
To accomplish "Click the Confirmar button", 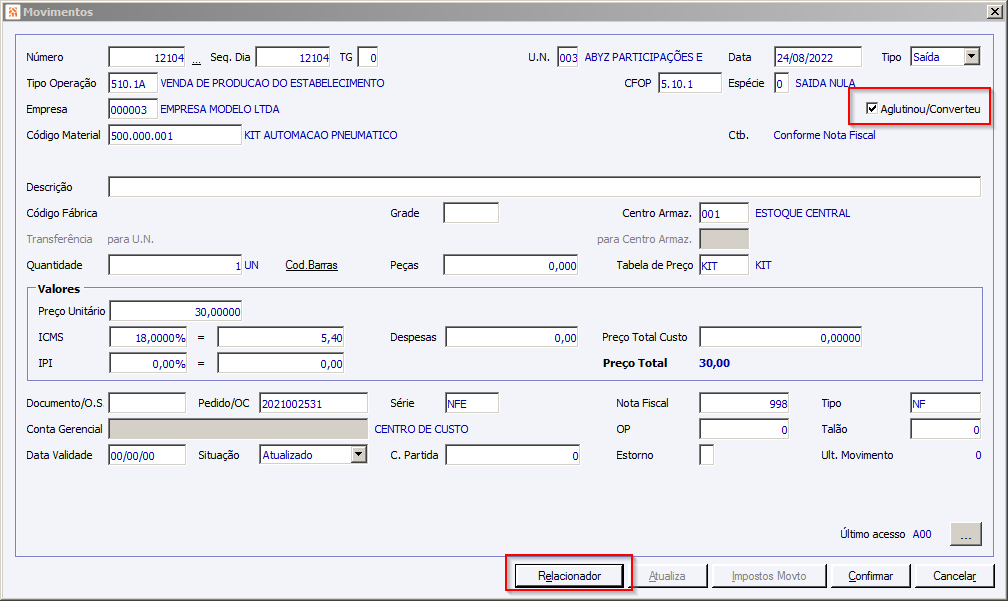I will coord(870,575).
